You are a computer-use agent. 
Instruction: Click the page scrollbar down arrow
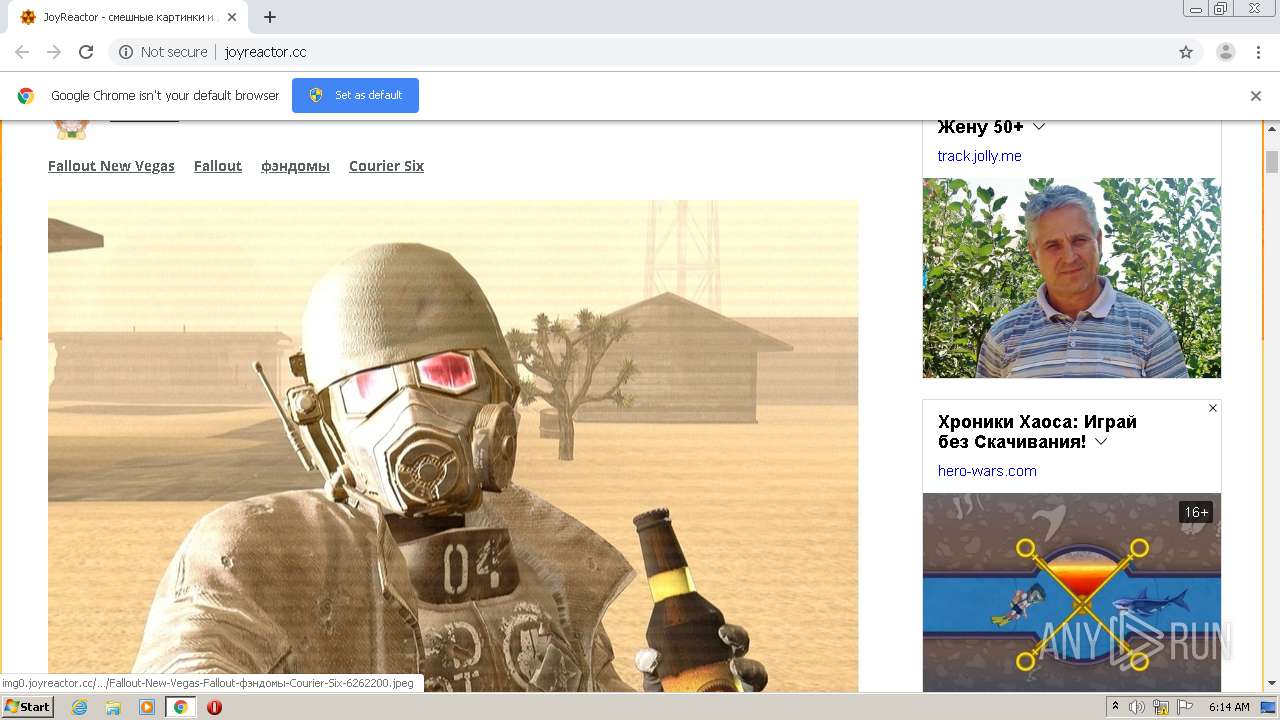pos(1272,684)
